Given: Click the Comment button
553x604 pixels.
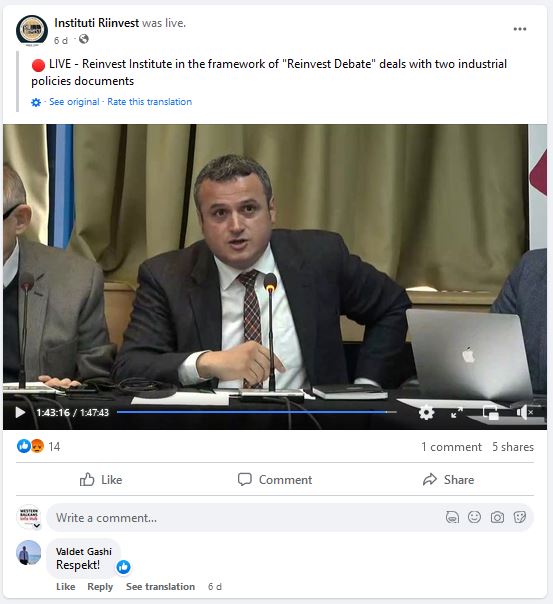Looking at the screenshot, I should coord(275,480).
